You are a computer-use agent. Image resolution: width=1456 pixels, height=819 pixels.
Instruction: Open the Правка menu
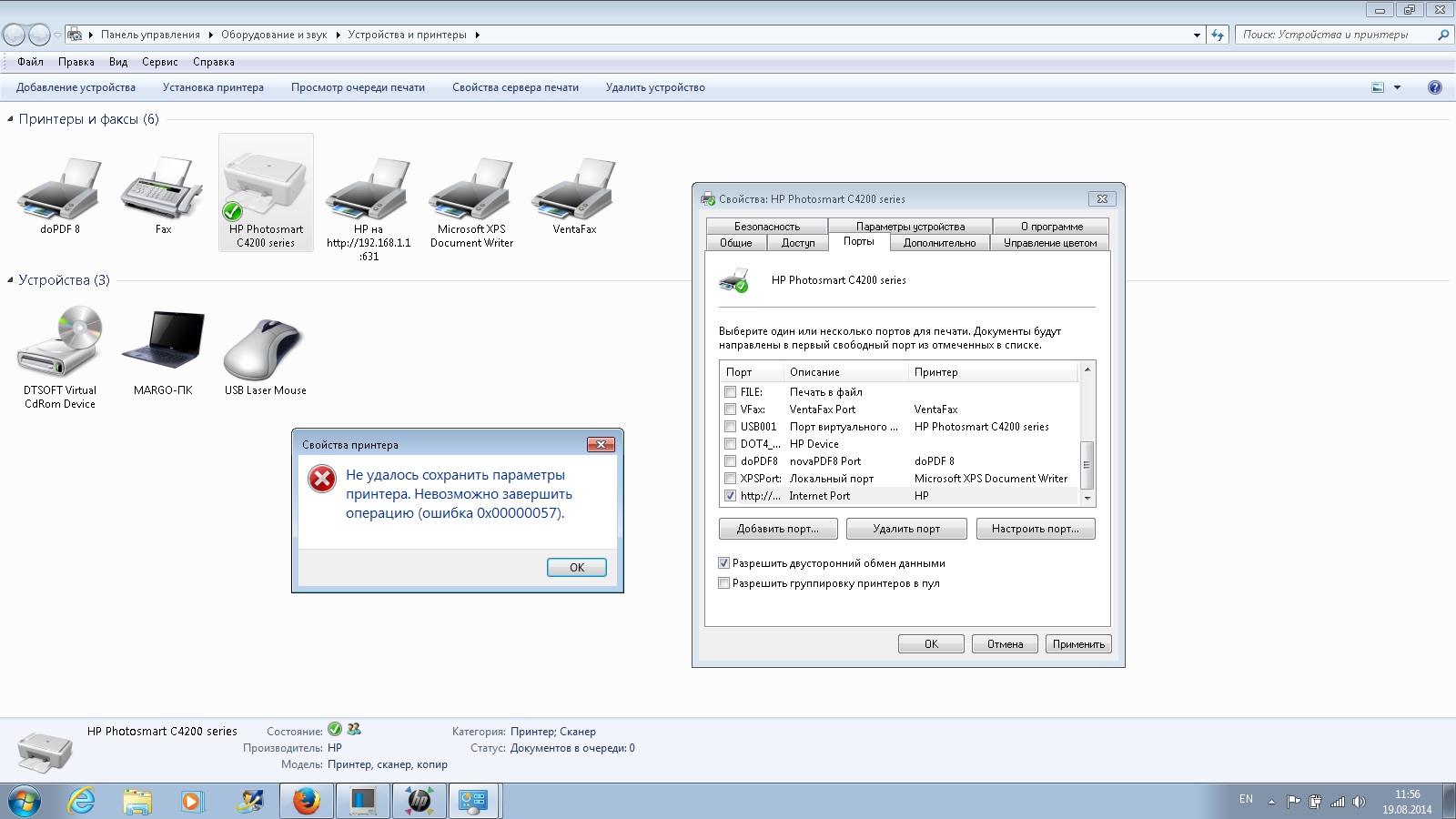tap(76, 62)
